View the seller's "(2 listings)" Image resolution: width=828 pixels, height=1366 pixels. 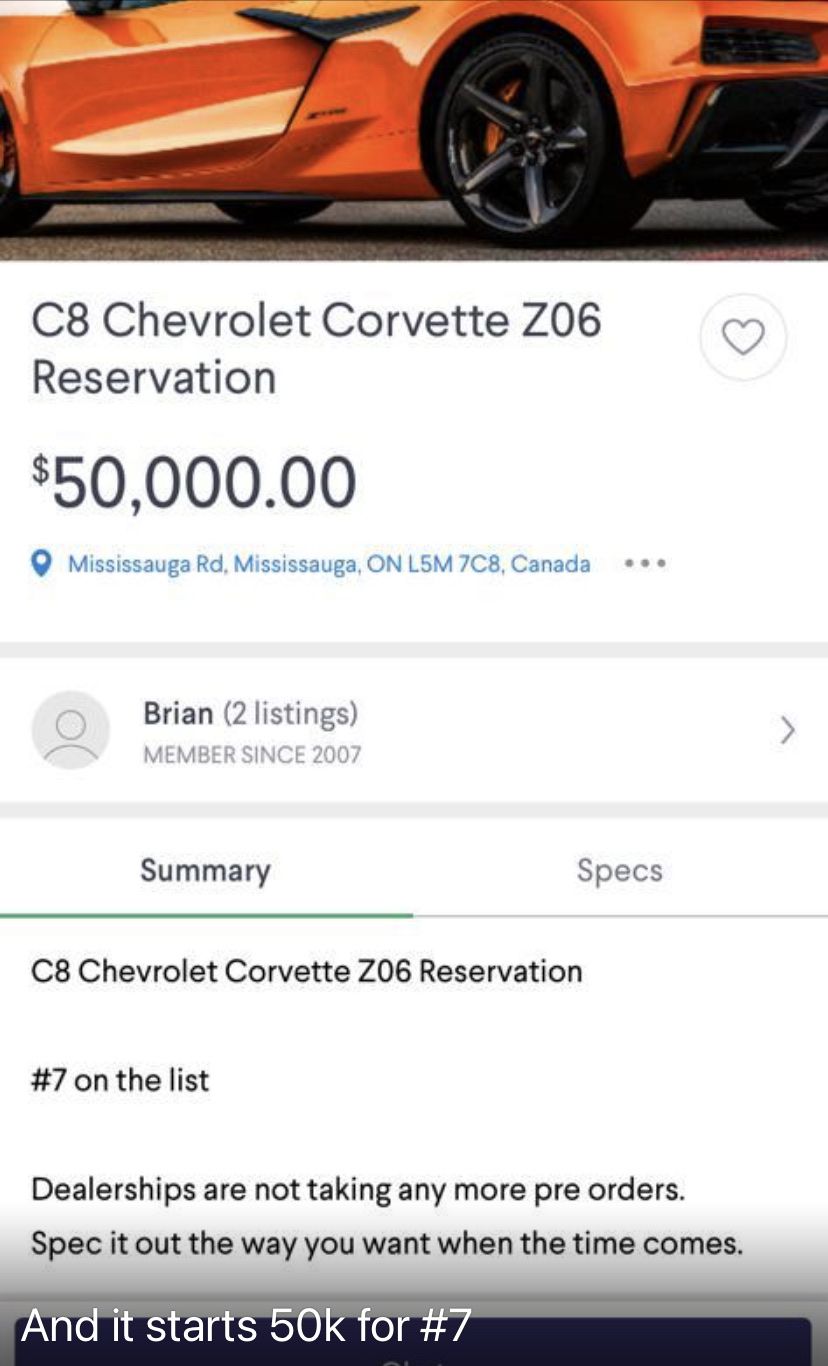click(x=290, y=713)
